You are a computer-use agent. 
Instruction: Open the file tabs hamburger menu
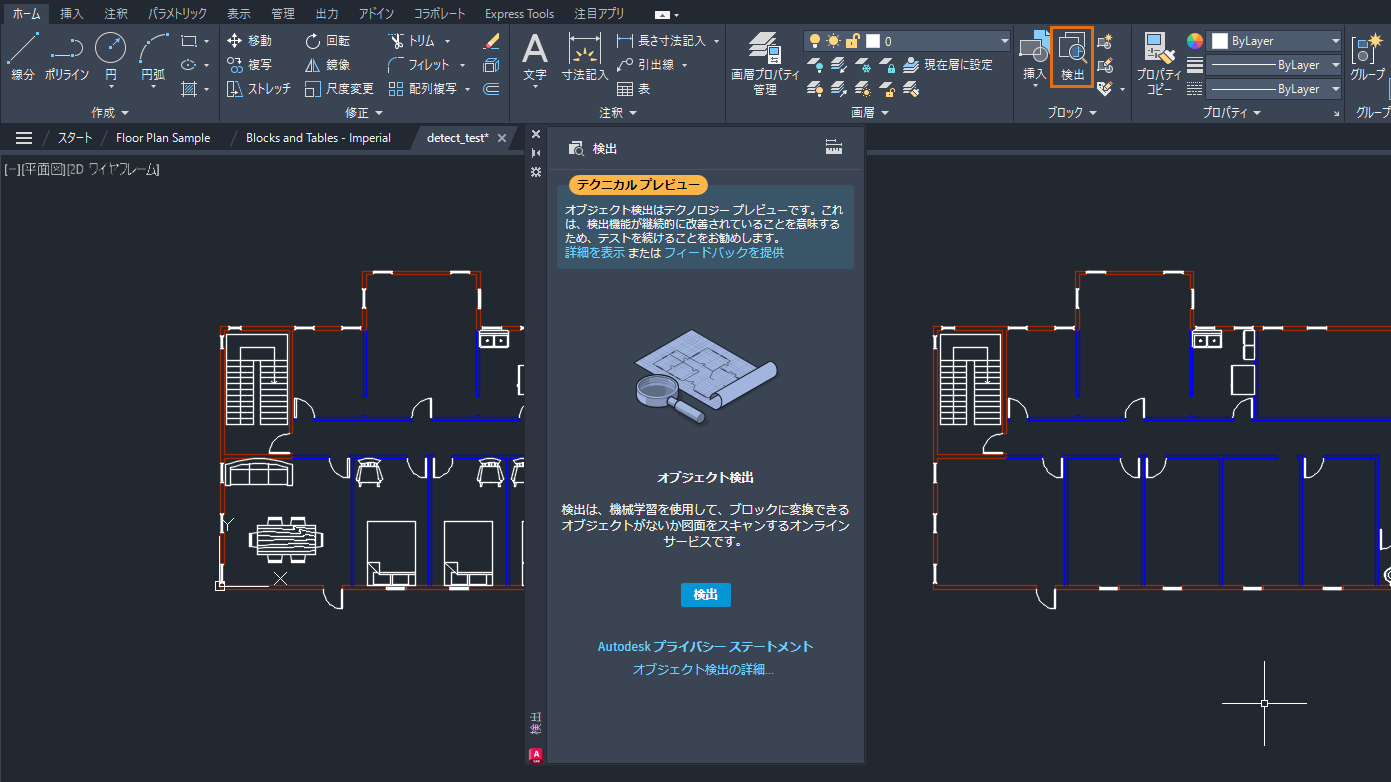[x=24, y=138]
